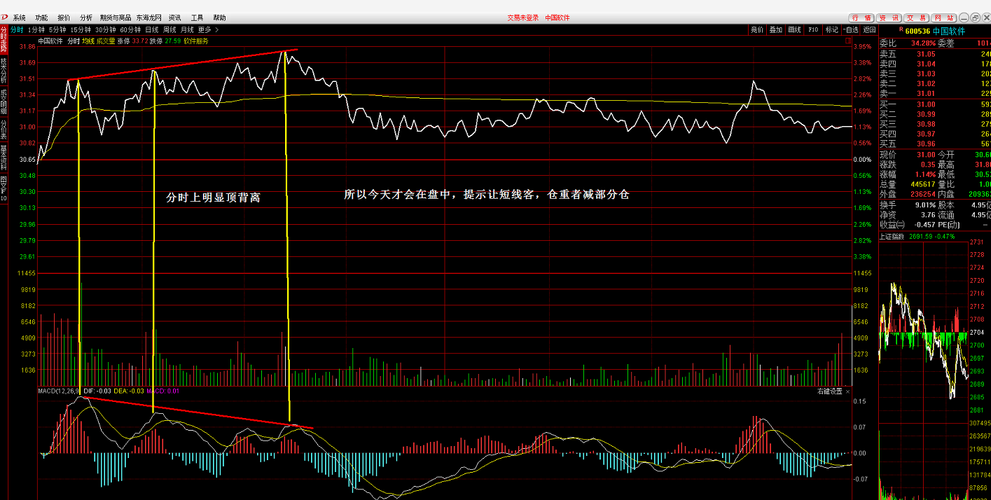
Task: Open the 工具 menu
Action: click(x=197, y=18)
